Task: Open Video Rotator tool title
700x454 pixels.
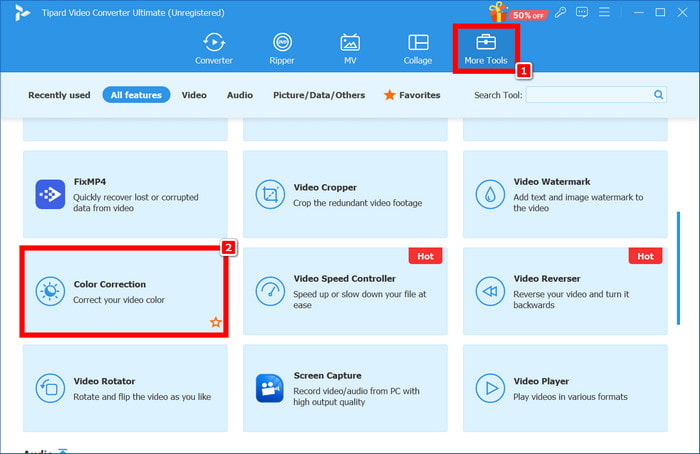Action: tap(104, 381)
